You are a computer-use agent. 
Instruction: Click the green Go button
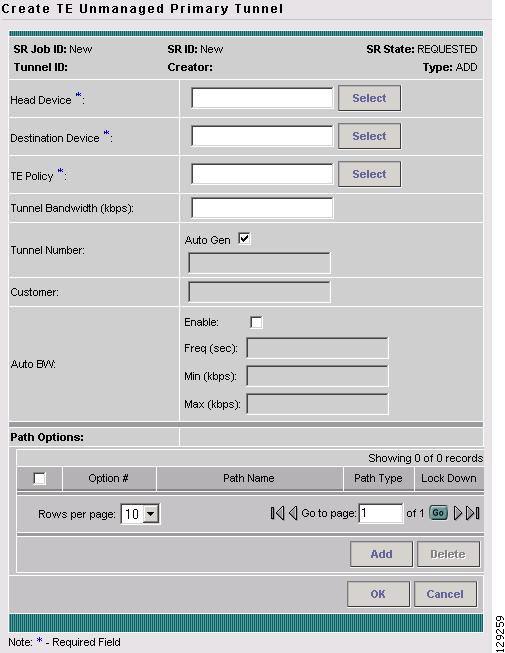(x=438, y=513)
